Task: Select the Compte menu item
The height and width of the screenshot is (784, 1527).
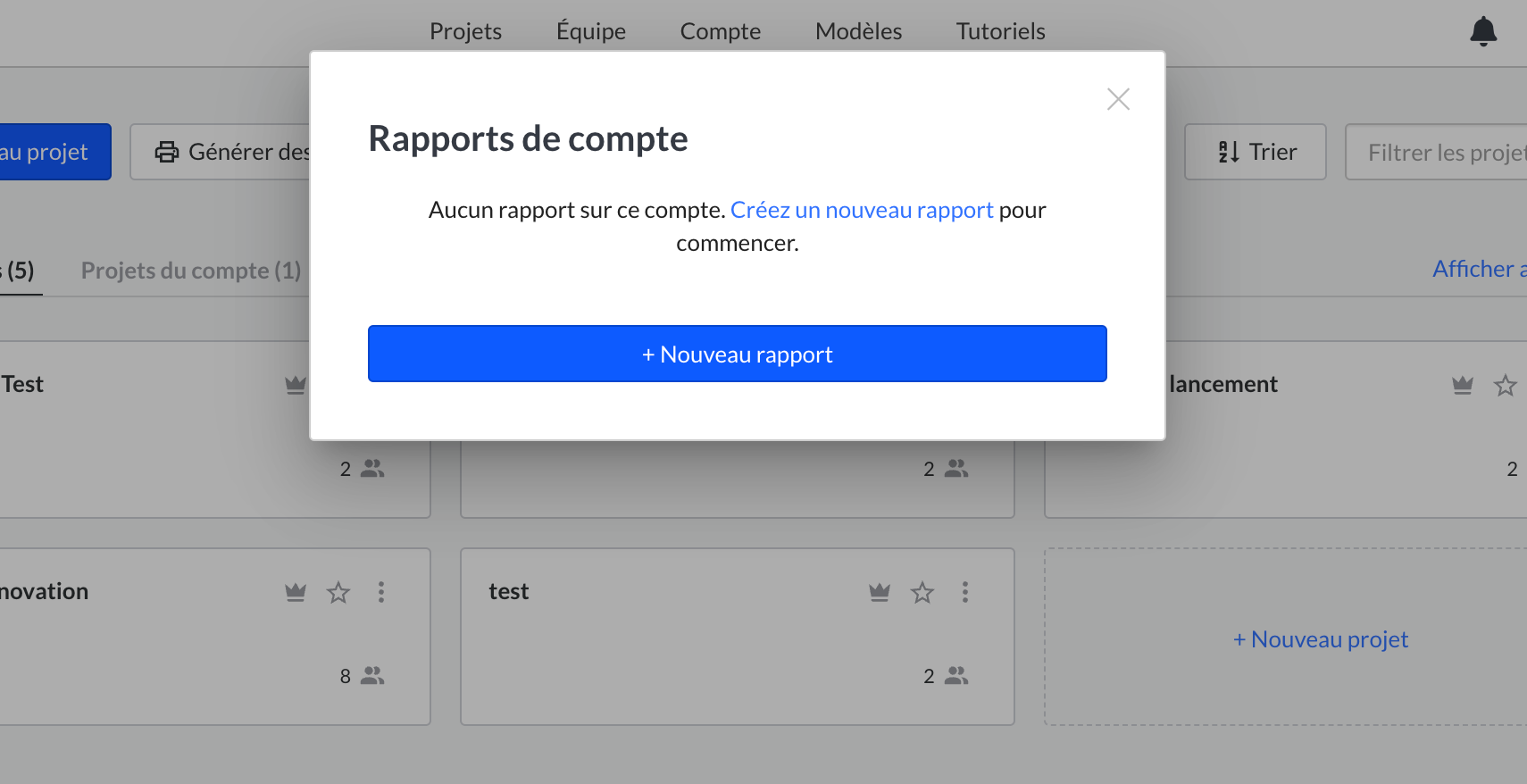Action: click(x=721, y=31)
